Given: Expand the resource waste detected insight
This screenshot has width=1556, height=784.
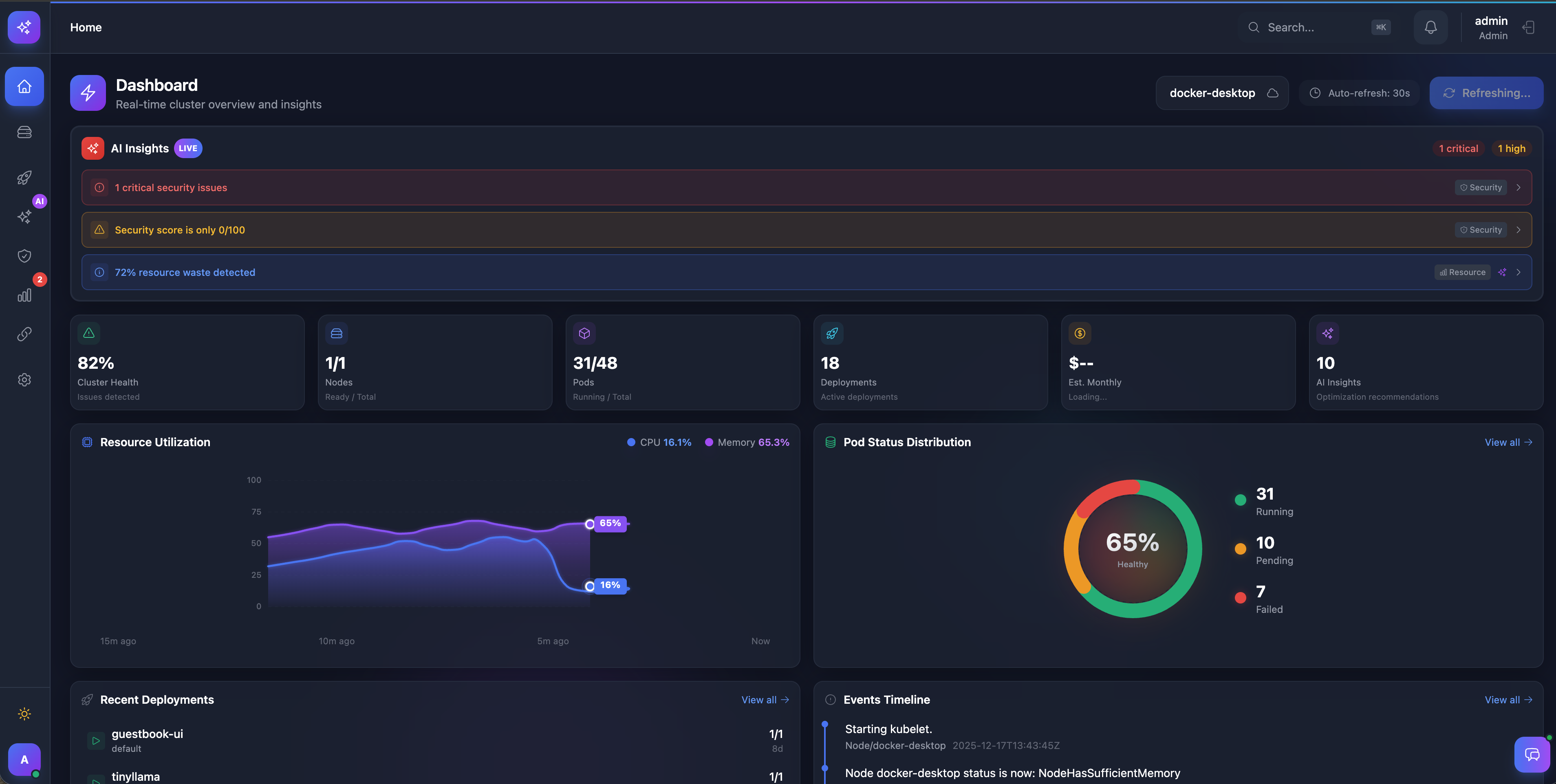Looking at the screenshot, I should tap(1519, 273).
